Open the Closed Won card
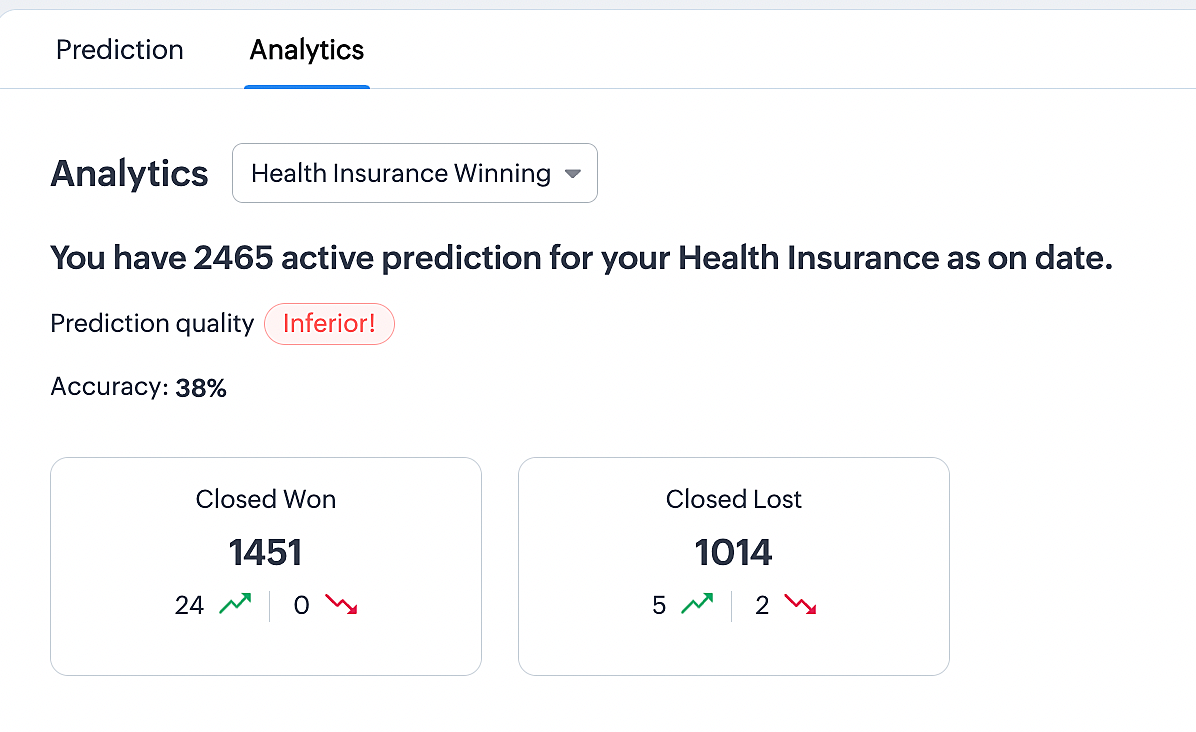1196x732 pixels. click(x=265, y=567)
